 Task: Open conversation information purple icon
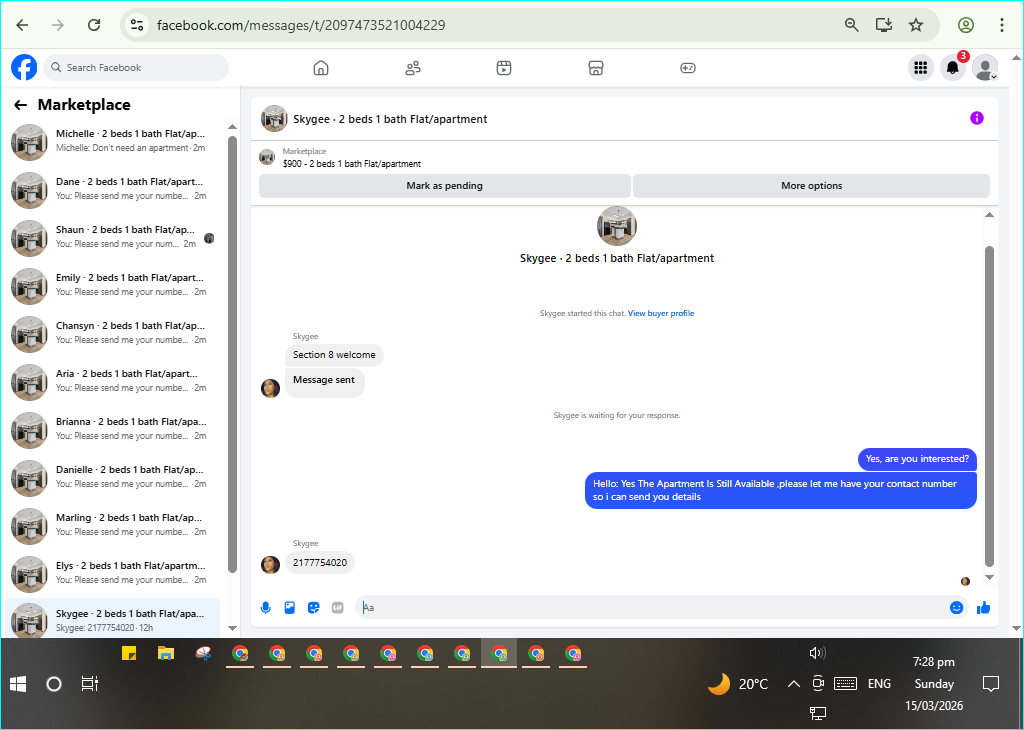point(976,118)
